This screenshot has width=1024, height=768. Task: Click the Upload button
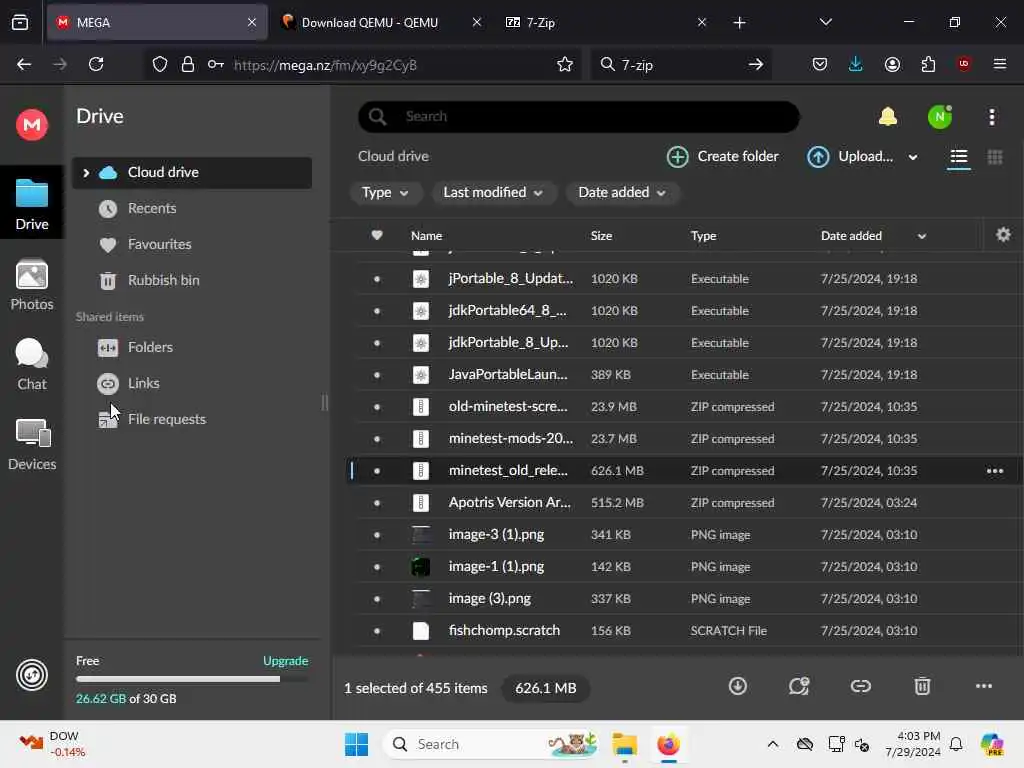pos(850,157)
